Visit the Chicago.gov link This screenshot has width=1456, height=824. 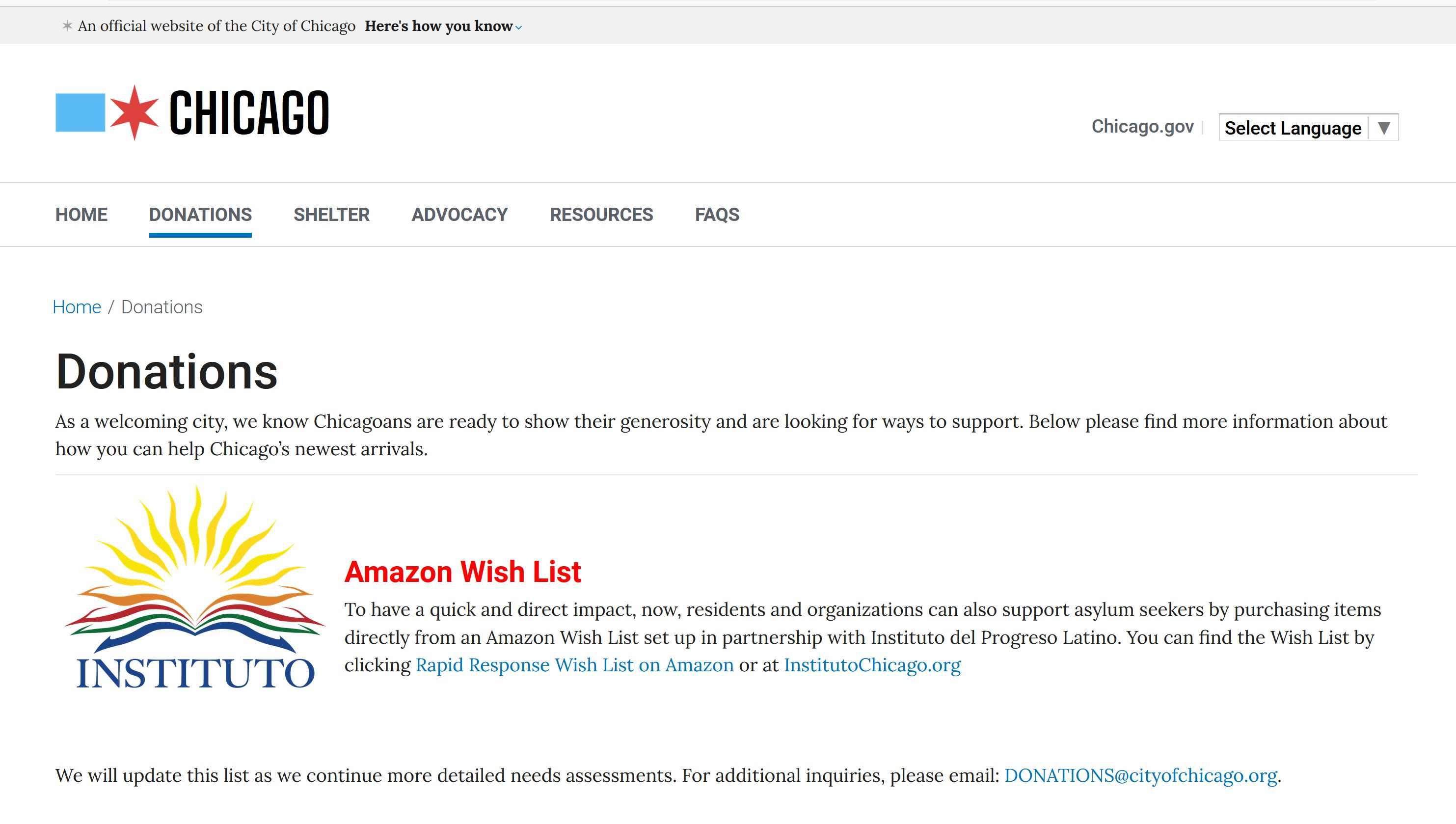[1142, 126]
